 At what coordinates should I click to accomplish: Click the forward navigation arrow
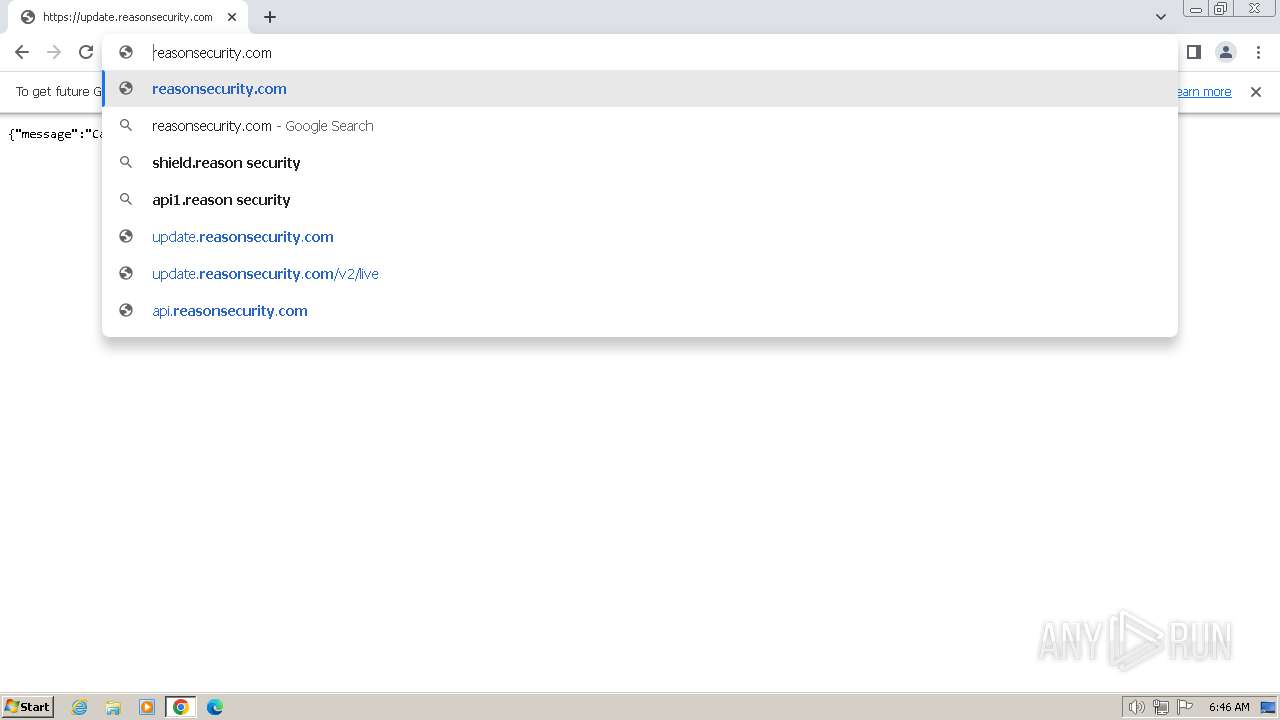[x=54, y=52]
